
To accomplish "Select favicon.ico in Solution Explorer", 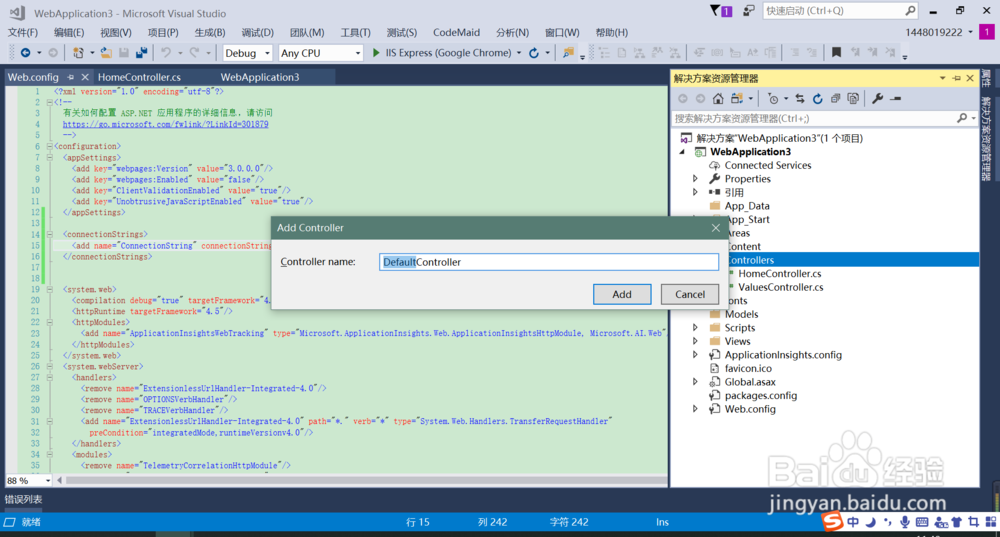I will coord(748,368).
